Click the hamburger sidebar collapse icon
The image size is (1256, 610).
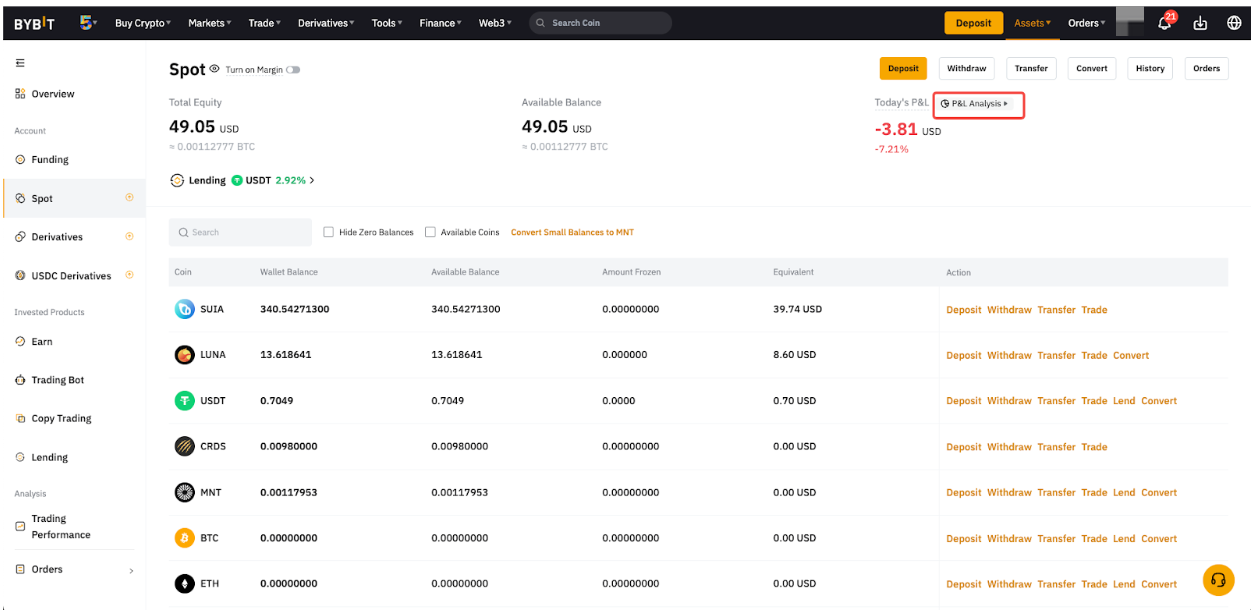coord(20,63)
